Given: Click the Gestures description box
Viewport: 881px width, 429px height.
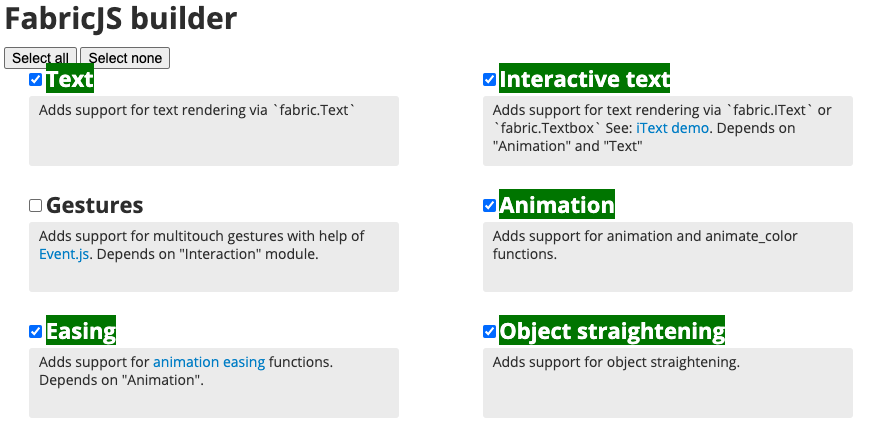Looking at the screenshot, I should tap(214, 270).
